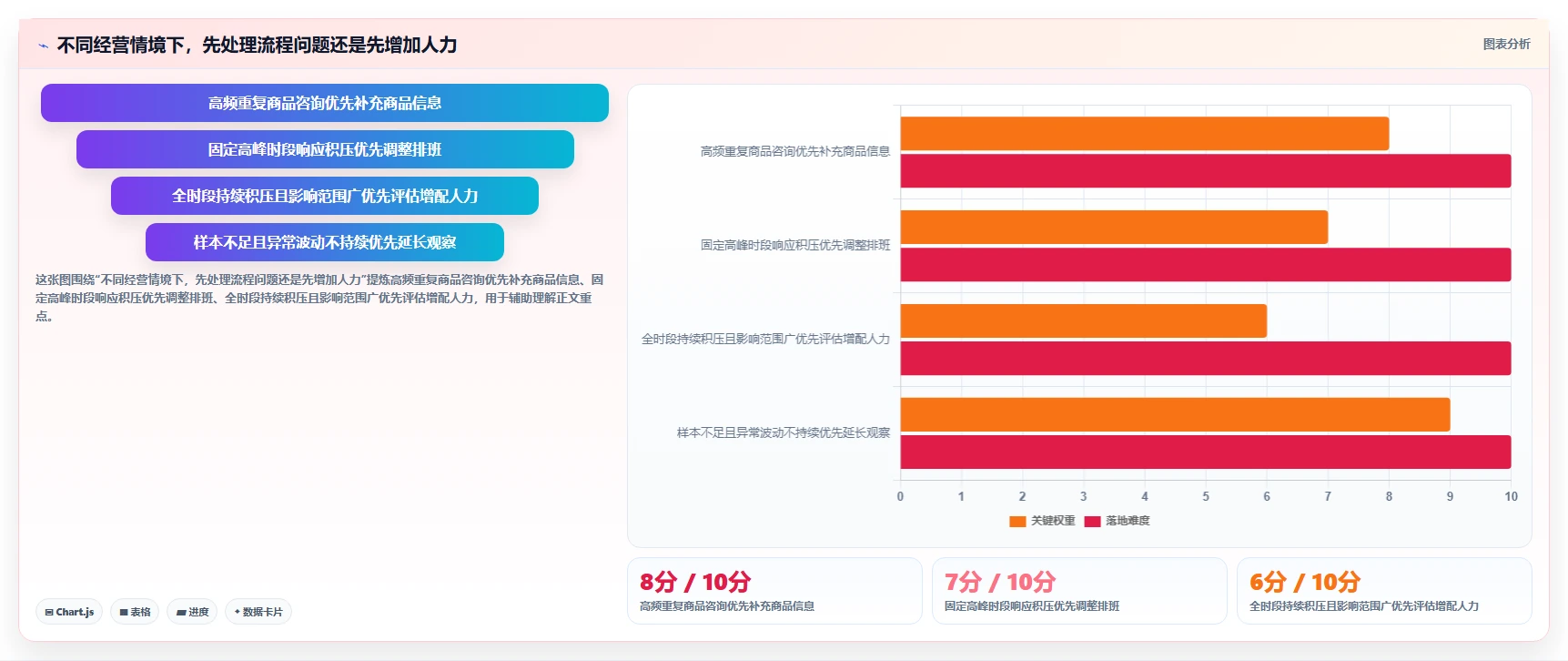
Task: Click the orange bar for 全时段持续积压且影响范围广优先评估增配人力
Action: click(1084, 321)
